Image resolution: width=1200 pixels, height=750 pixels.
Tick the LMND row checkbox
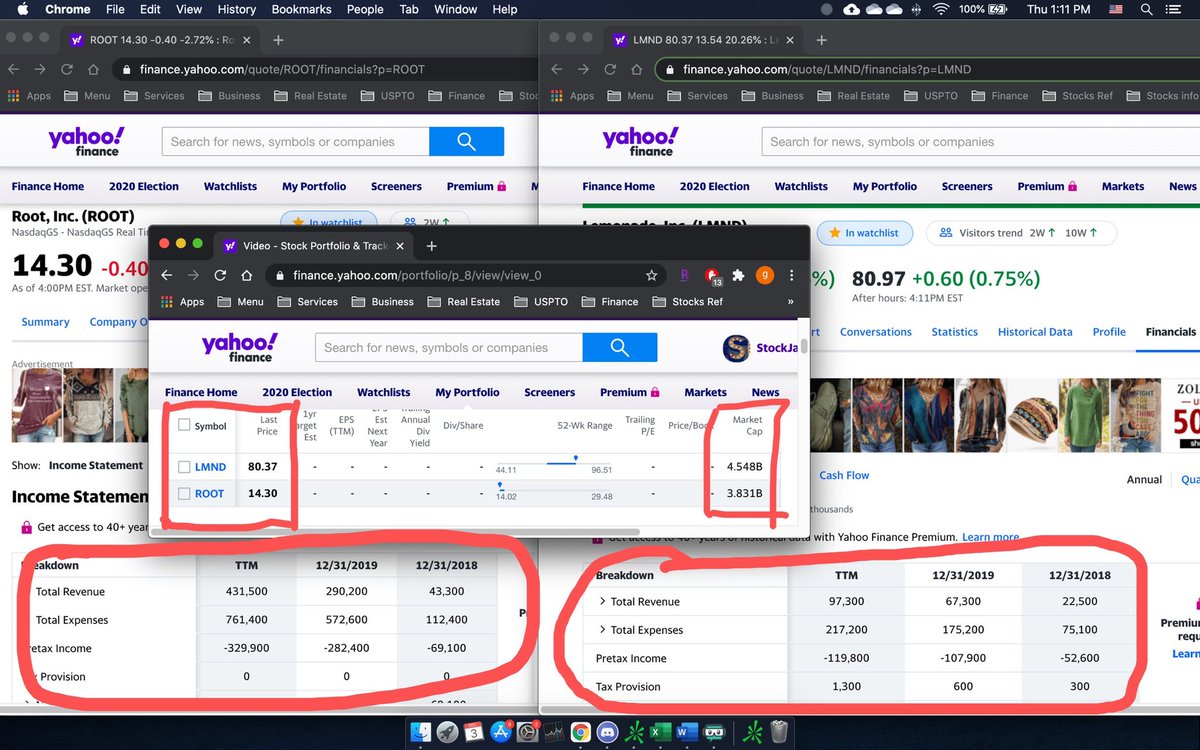(184, 467)
